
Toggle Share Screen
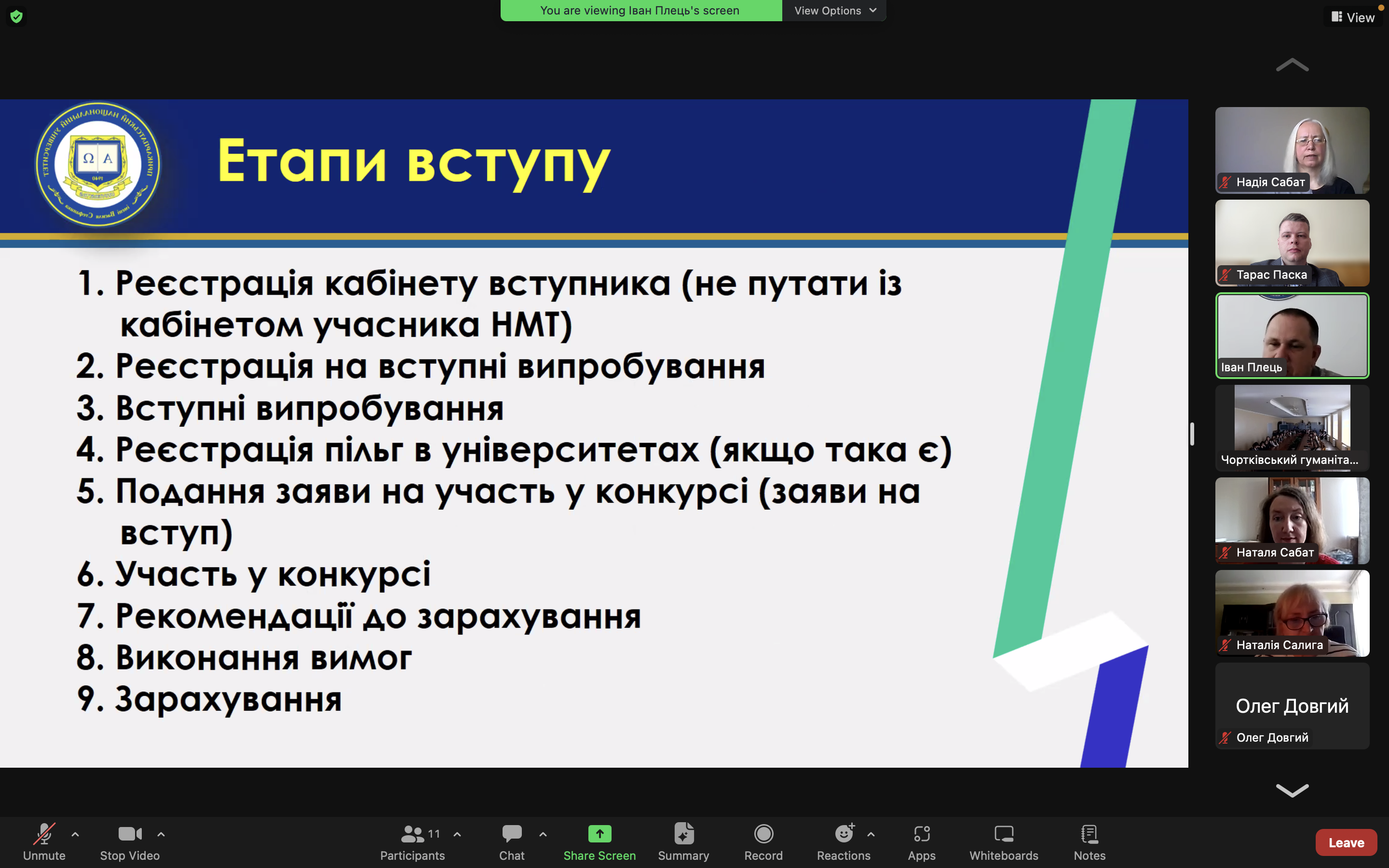pos(600,842)
